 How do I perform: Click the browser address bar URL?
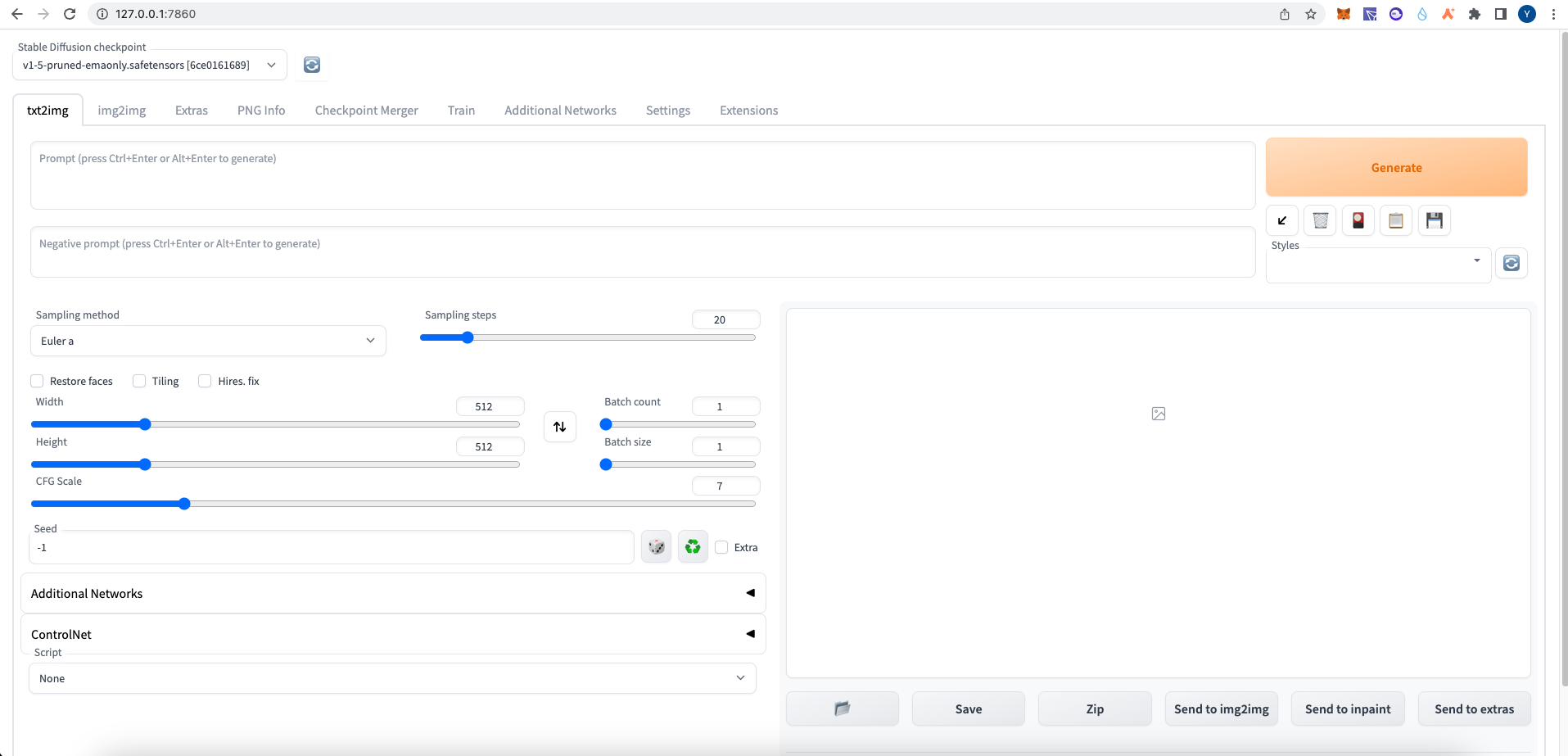pos(156,14)
